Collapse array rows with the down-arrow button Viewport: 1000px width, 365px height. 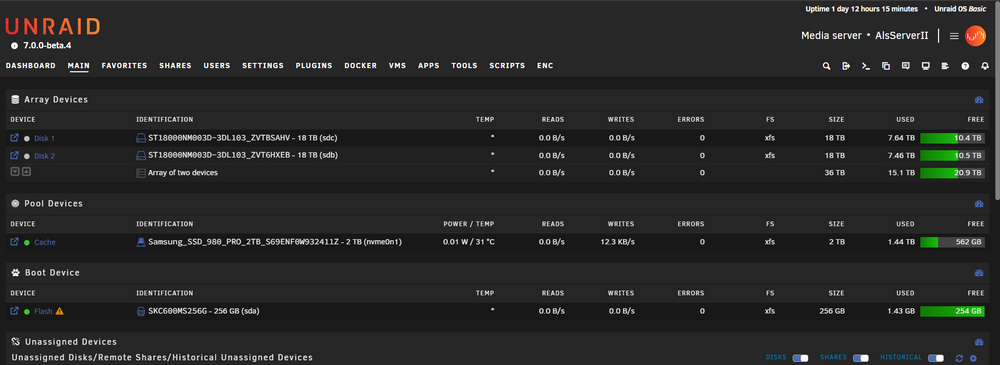(x=15, y=172)
